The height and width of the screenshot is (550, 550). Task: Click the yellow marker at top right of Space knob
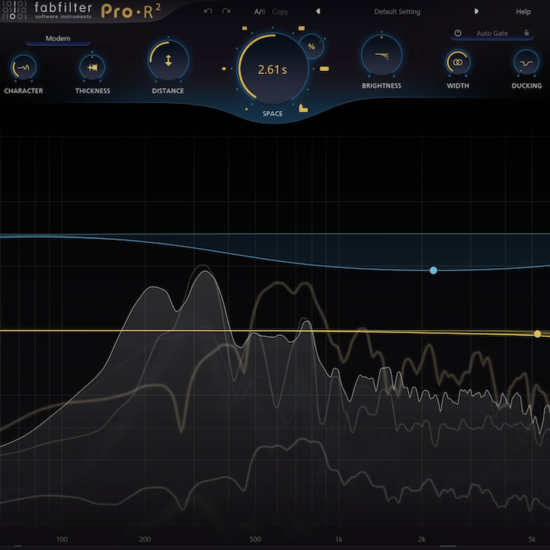pyautogui.click(x=301, y=28)
